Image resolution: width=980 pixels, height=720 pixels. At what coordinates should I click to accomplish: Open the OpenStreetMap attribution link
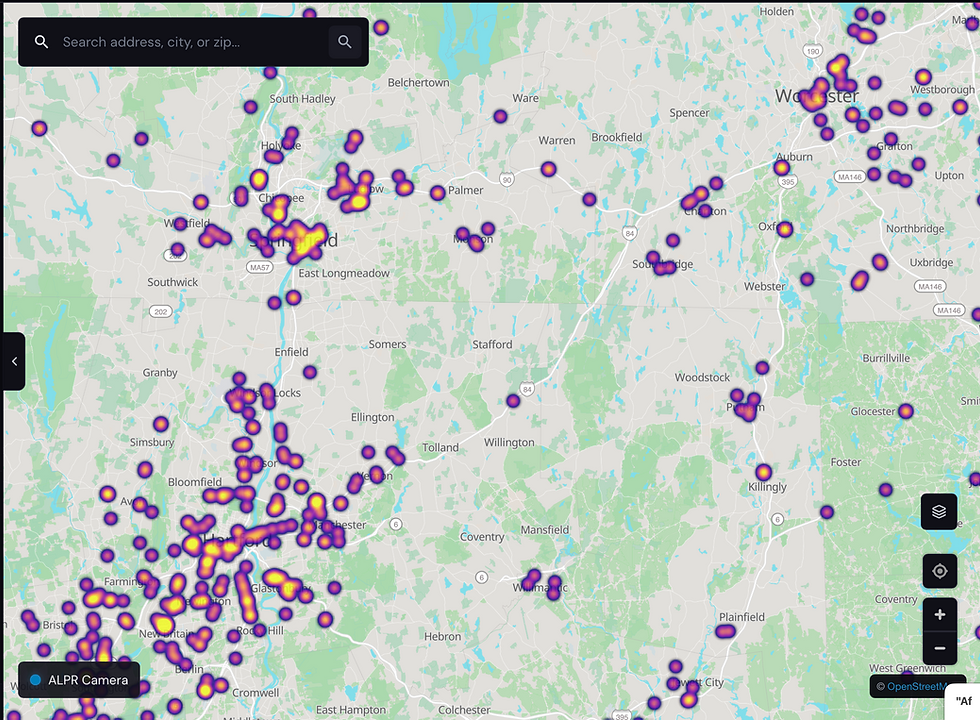[918, 686]
